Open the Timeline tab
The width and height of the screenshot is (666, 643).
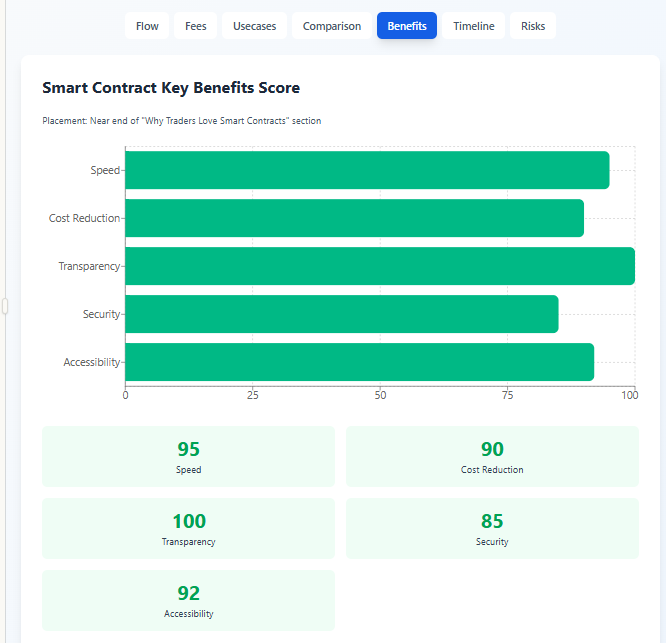(473, 26)
